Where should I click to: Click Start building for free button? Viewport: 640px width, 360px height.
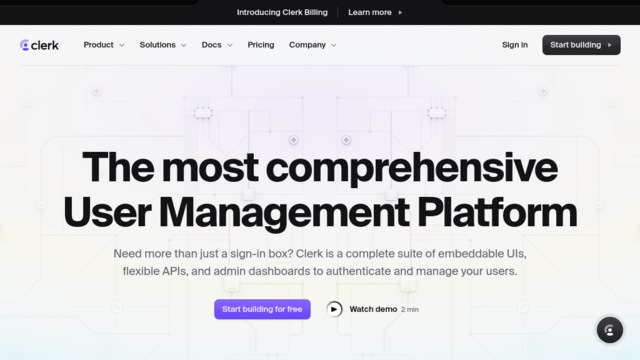point(262,309)
